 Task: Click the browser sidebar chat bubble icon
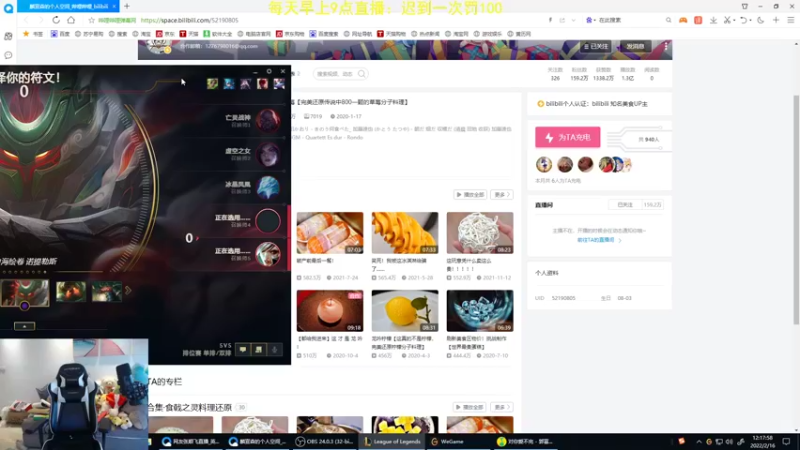click(x=8, y=55)
